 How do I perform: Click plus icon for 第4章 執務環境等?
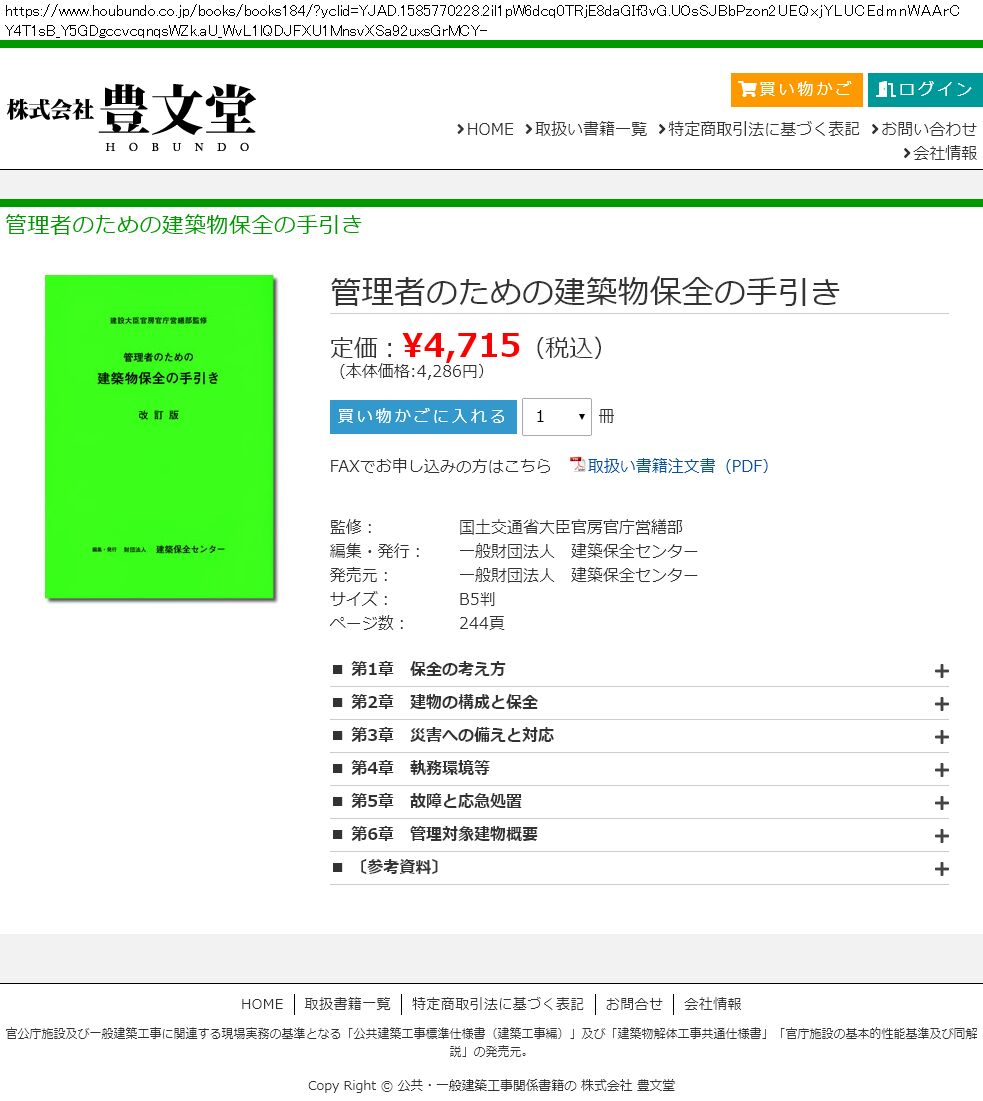(940, 770)
